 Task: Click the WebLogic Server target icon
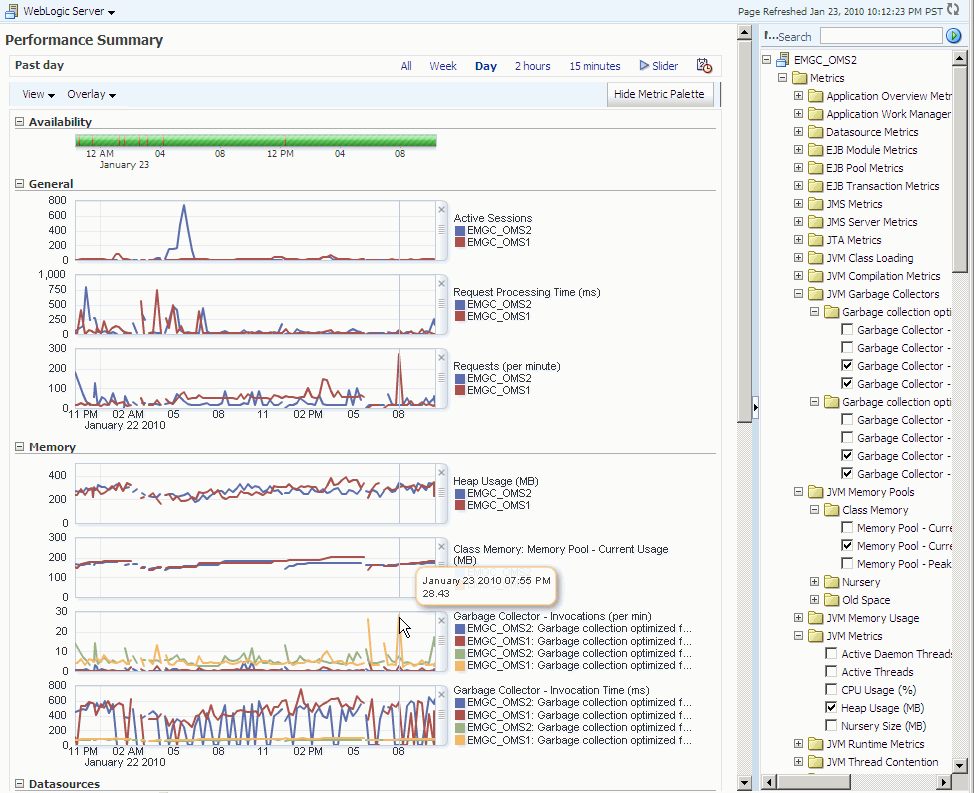click(11, 11)
